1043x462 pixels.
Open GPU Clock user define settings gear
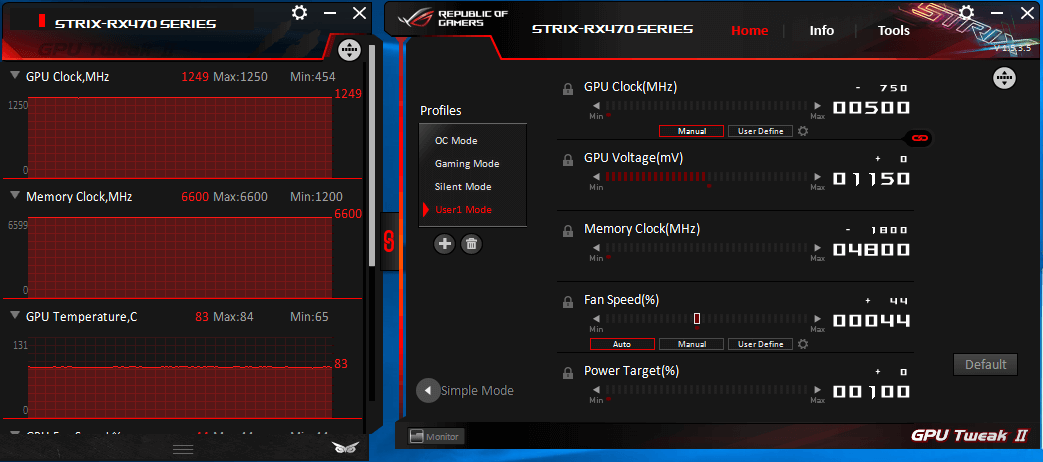[x=803, y=131]
